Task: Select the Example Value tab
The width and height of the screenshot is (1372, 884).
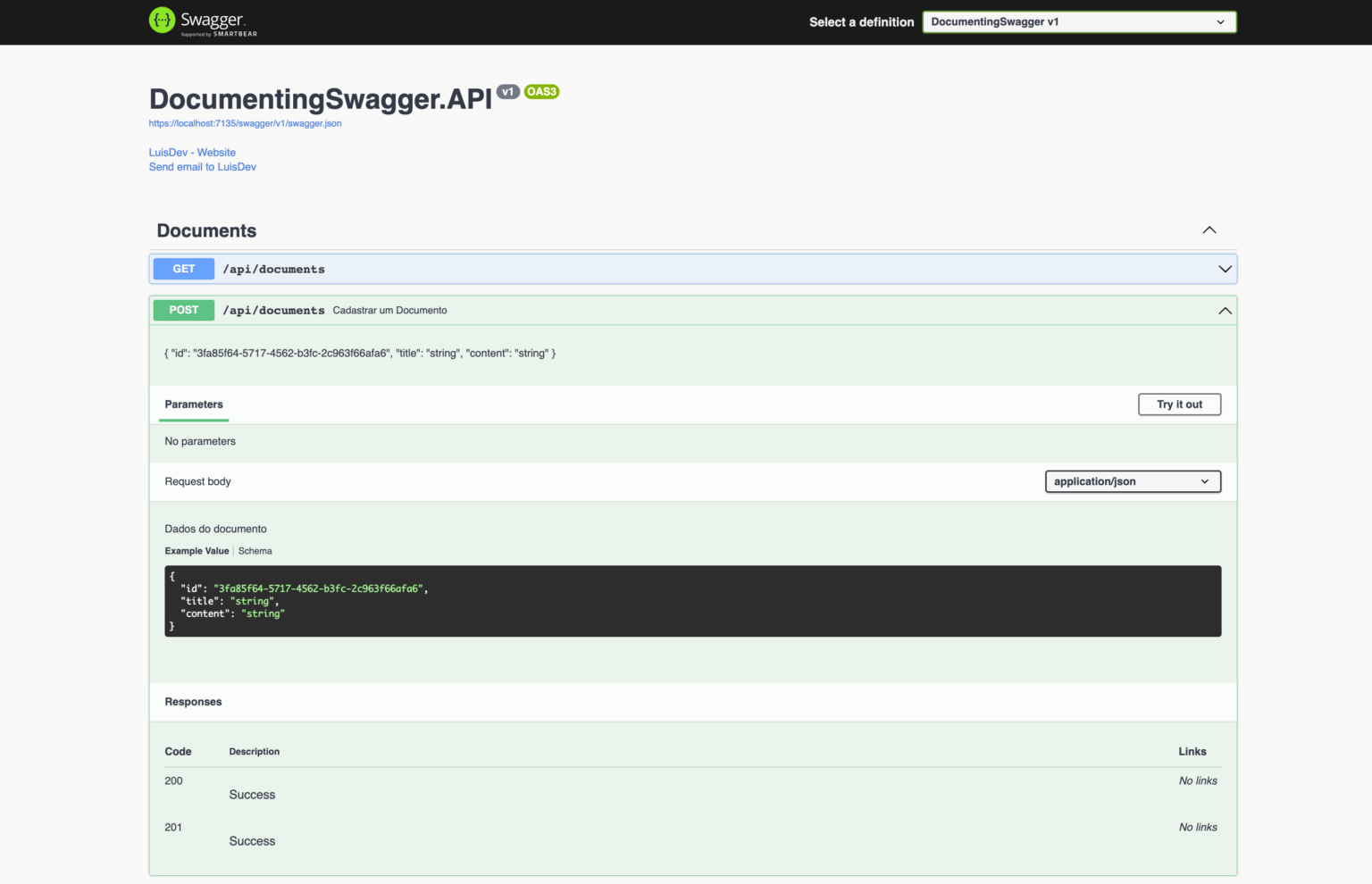Action: coord(197,550)
